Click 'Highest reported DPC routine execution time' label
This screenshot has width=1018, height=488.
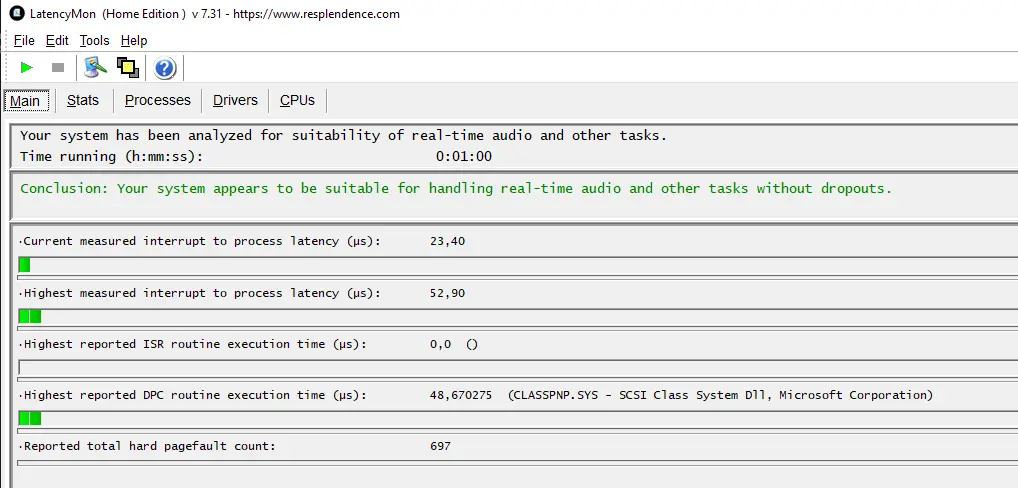pyautogui.click(x=195, y=395)
